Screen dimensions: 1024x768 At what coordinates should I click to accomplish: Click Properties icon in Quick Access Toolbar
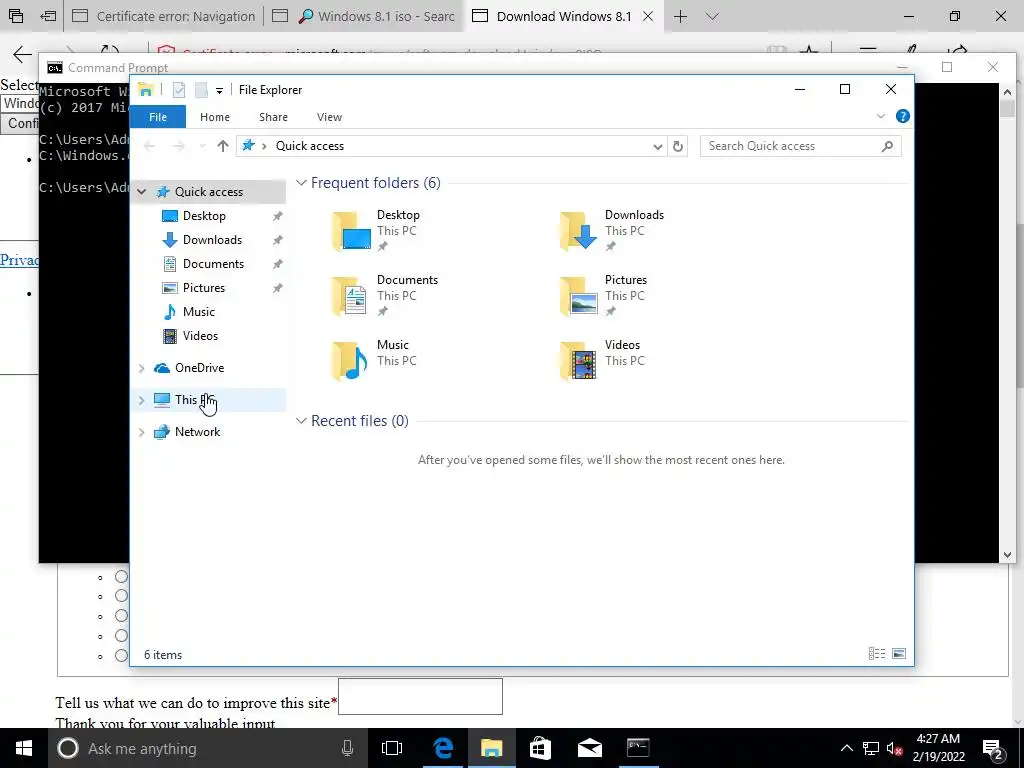coord(178,90)
